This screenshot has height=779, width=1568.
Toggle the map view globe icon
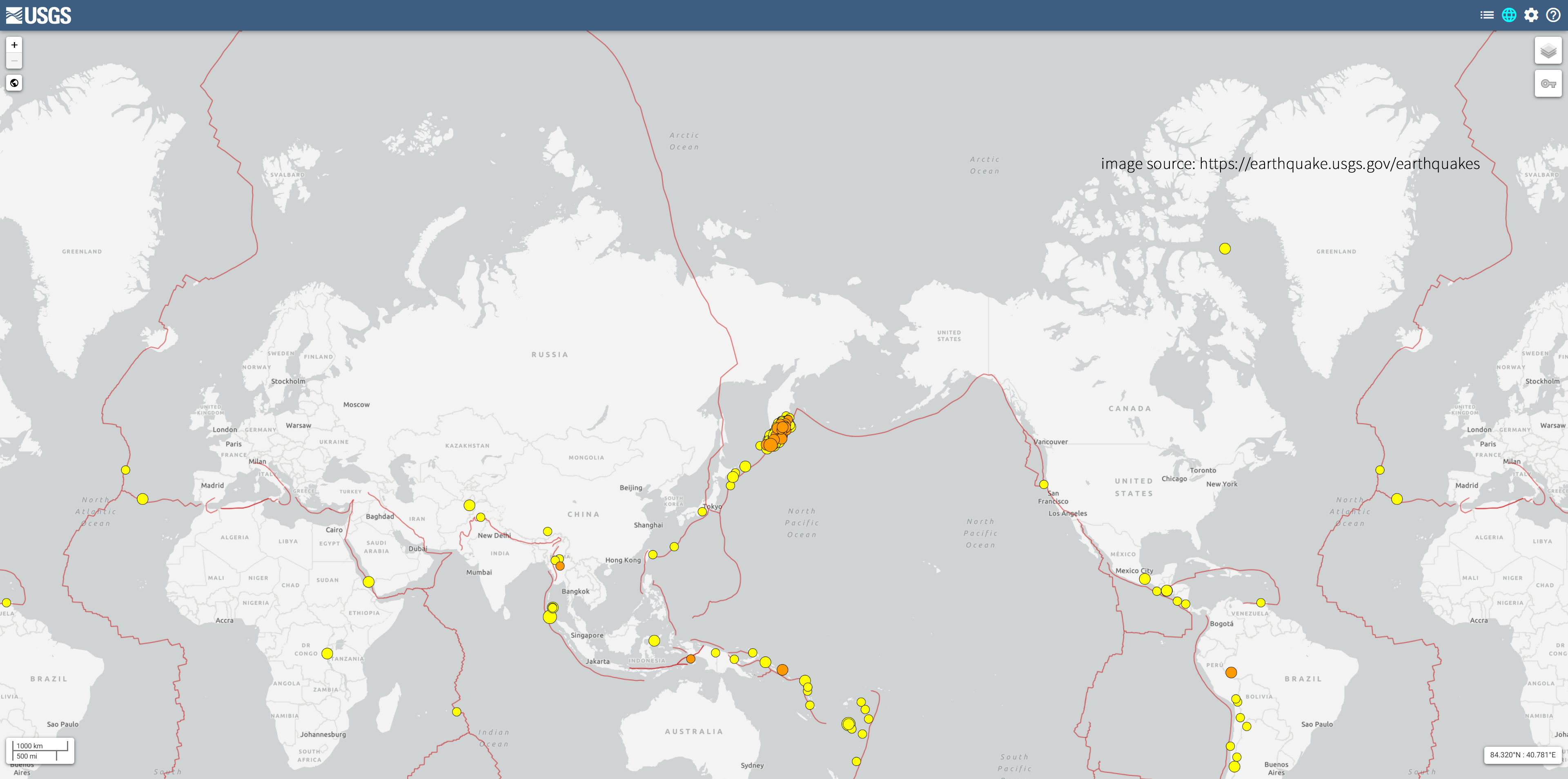point(1509,15)
